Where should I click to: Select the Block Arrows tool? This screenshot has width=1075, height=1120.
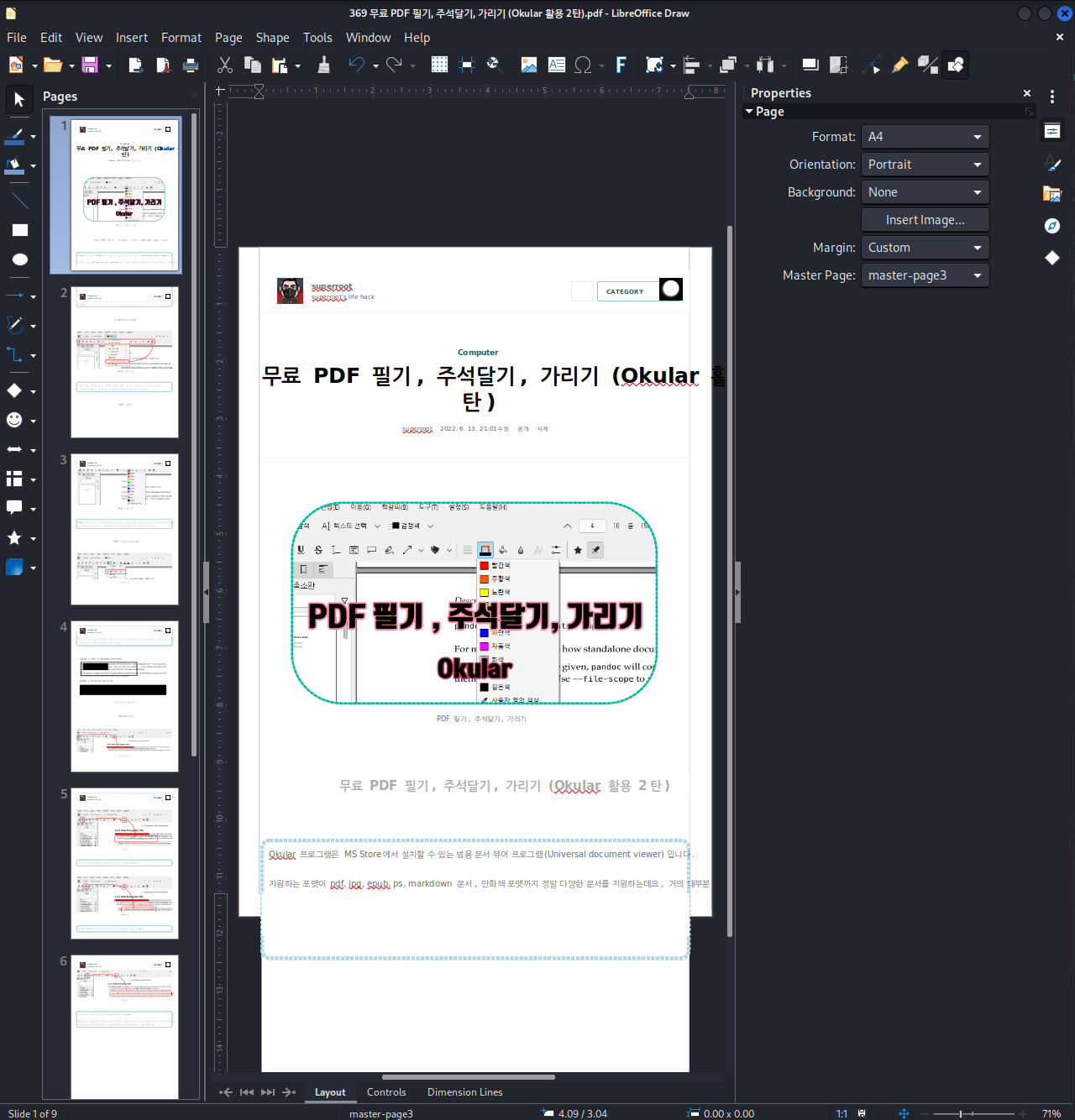15,449
